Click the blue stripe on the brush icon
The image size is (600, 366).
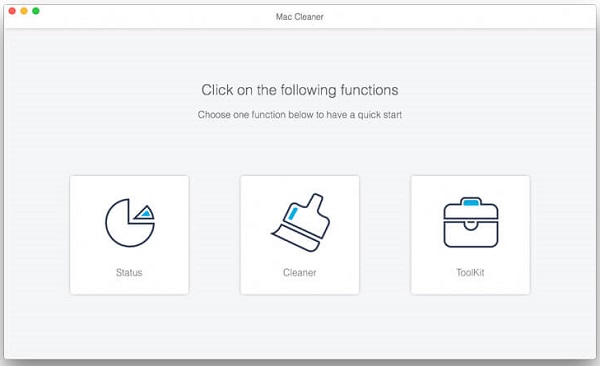pyautogui.click(x=293, y=213)
